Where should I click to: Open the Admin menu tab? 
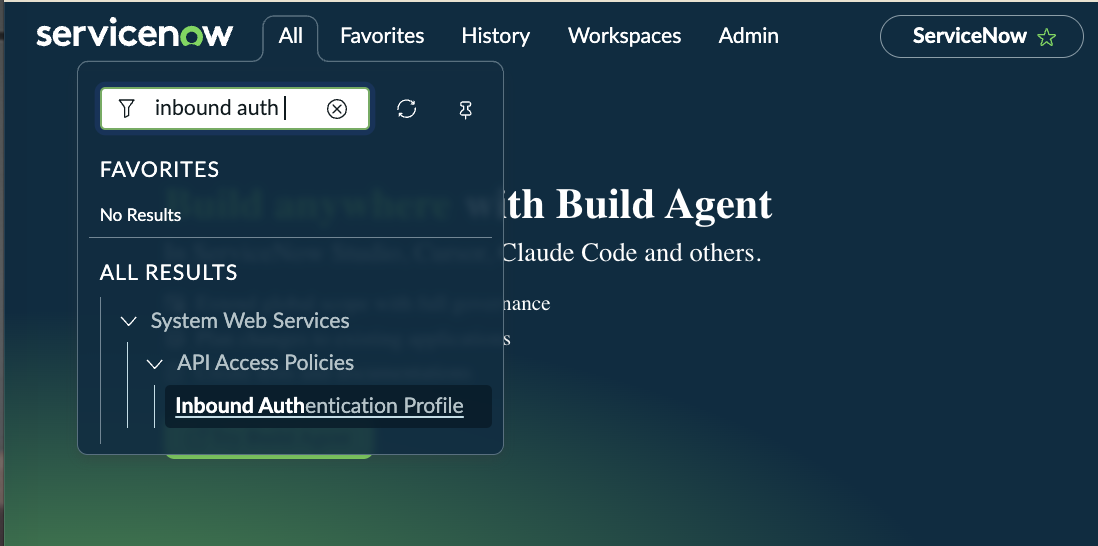tap(749, 36)
